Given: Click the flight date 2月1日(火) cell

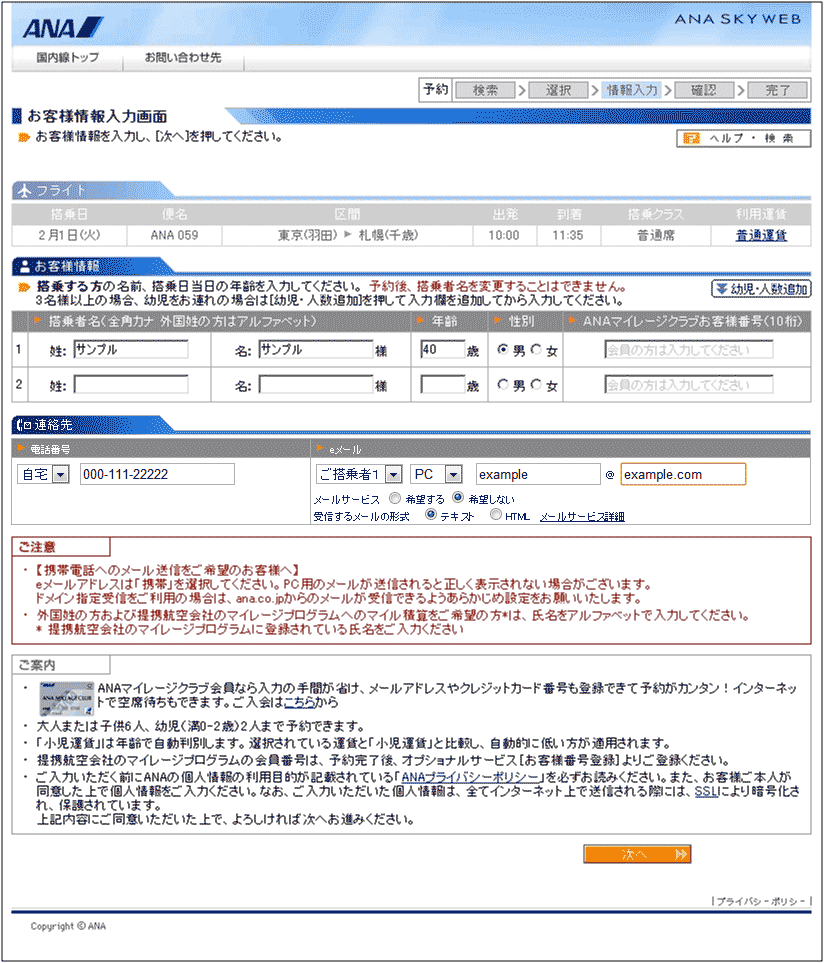Looking at the screenshot, I should pyautogui.click(x=69, y=235).
